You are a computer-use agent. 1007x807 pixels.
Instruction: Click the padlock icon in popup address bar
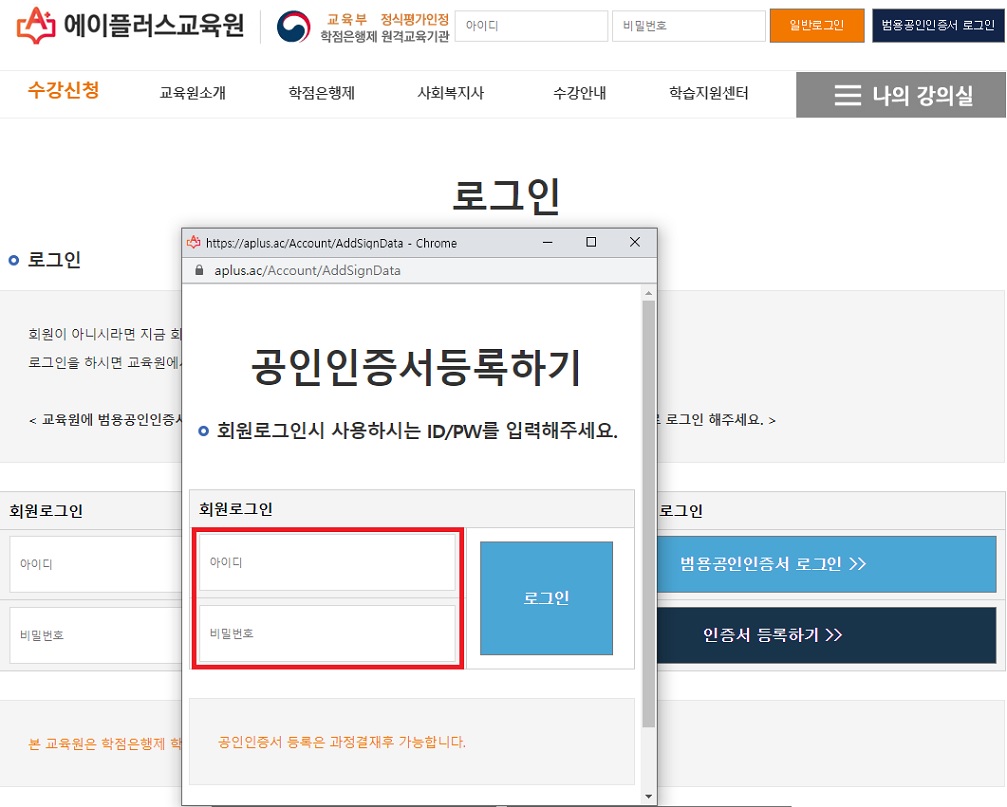point(200,270)
